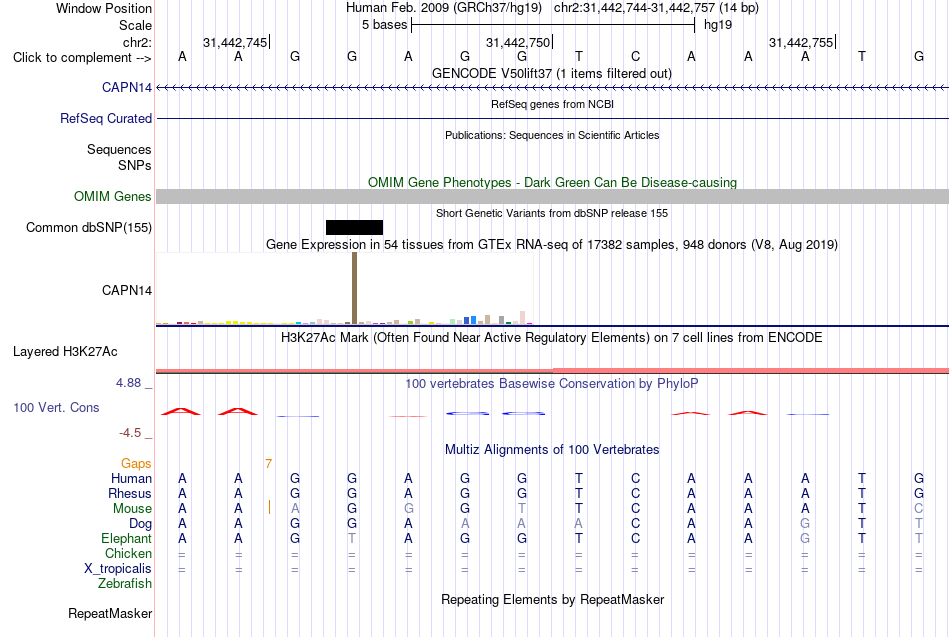Select the Mouse species label
Image resolution: width=950 pixels, height=637 pixels.
132,509
